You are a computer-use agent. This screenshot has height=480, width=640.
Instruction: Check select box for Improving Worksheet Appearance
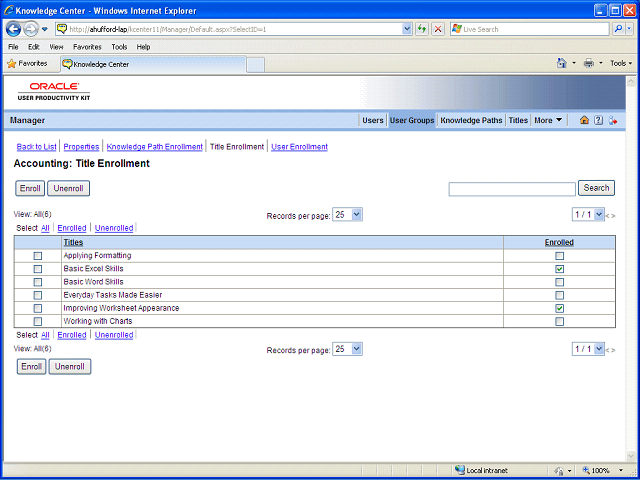tap(38, 308)
